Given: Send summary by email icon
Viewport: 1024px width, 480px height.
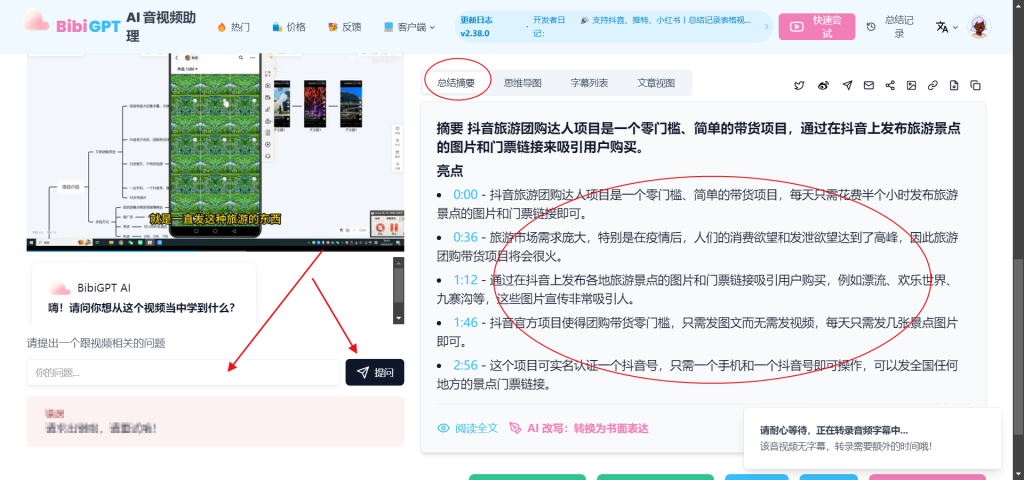Looking at the screenshot, I should [x=868, y=86].
